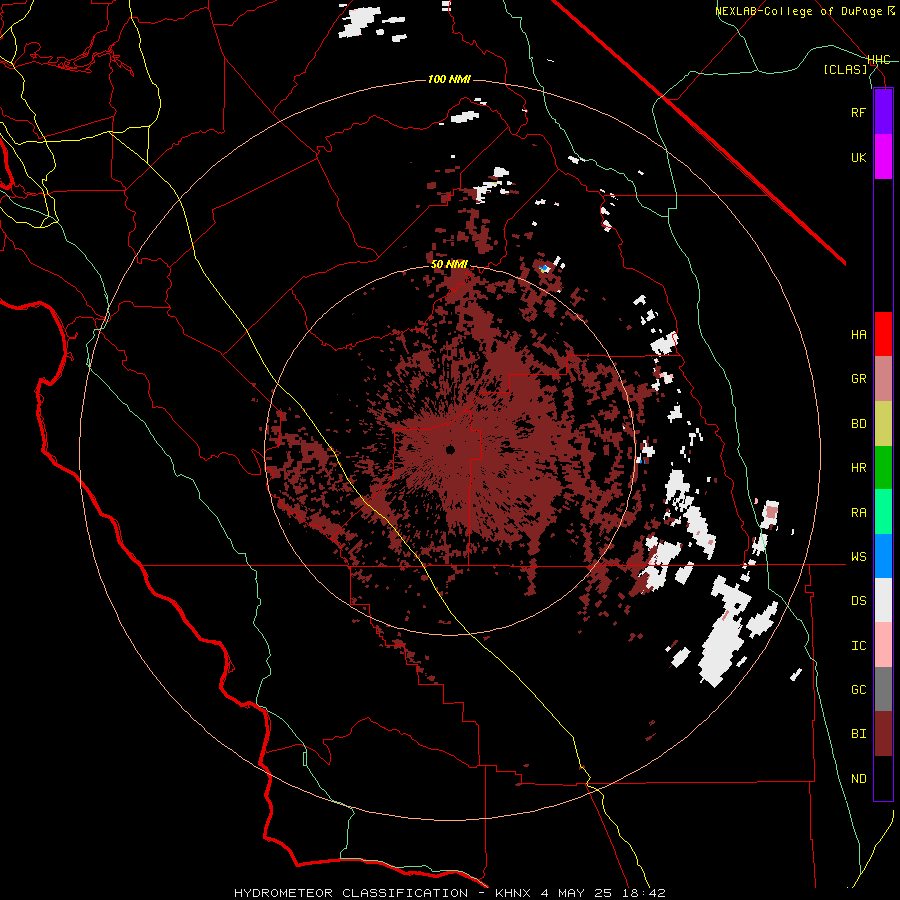Click the radar site center dot
This screenshot has height=900, width=900.
[450, 449]
